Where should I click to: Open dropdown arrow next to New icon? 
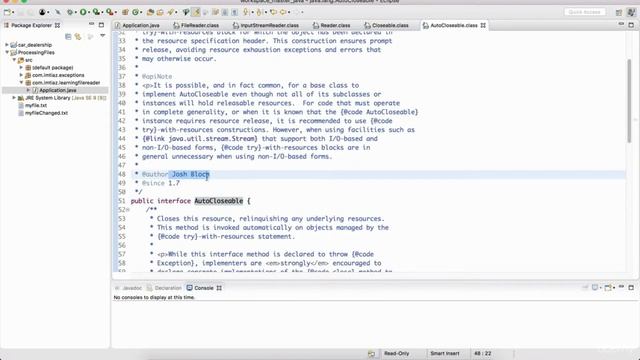13,13
